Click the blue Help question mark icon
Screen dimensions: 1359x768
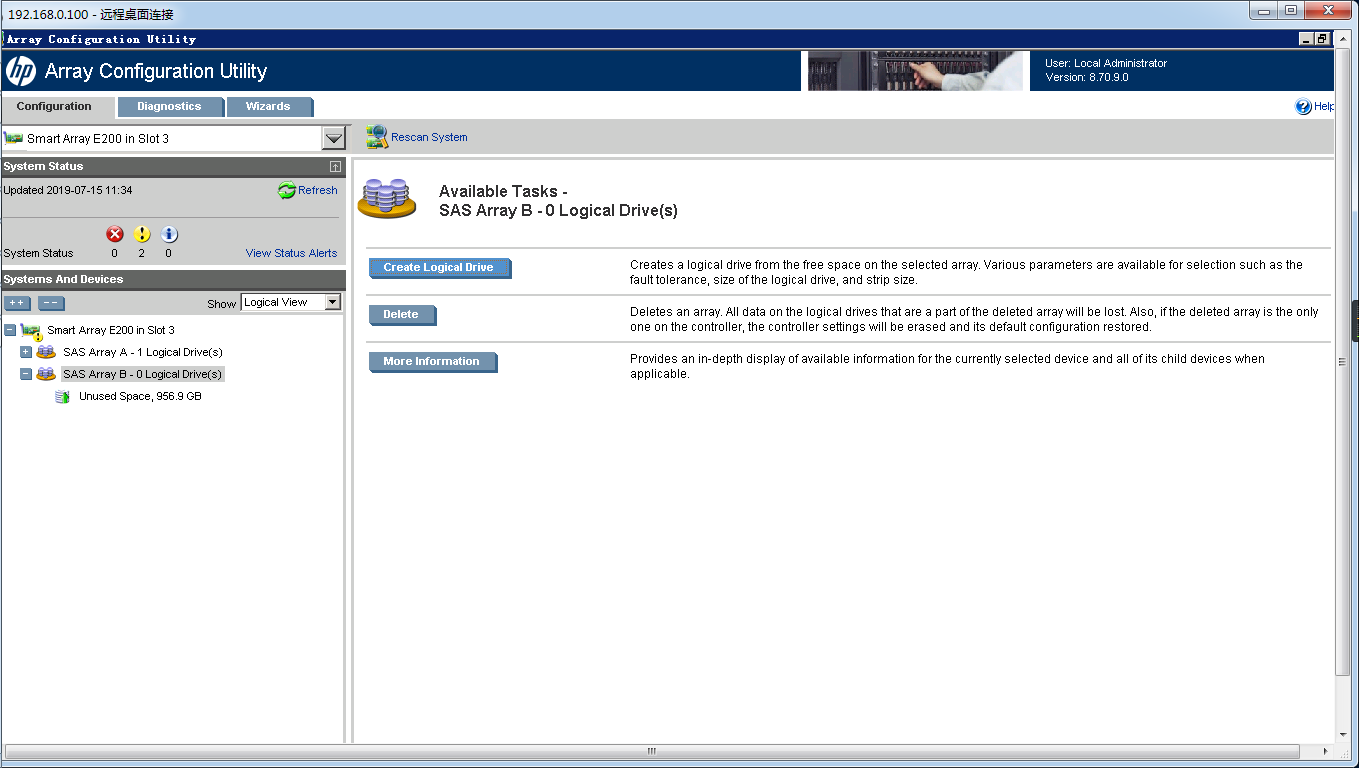[x=1303, y=106]
